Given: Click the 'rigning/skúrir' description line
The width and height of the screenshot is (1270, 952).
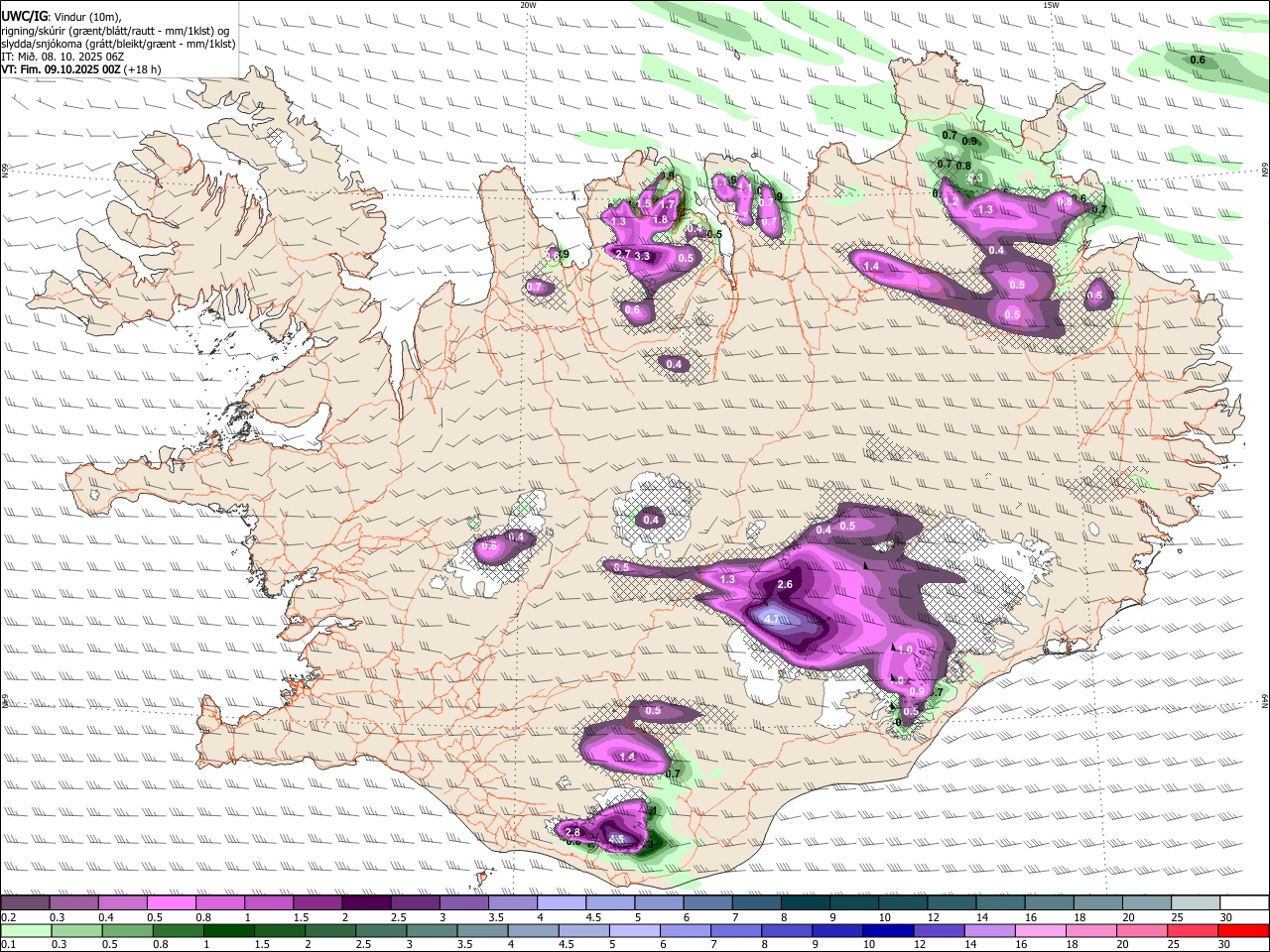Looking at the screenshot, I should (x=115, y=30).
